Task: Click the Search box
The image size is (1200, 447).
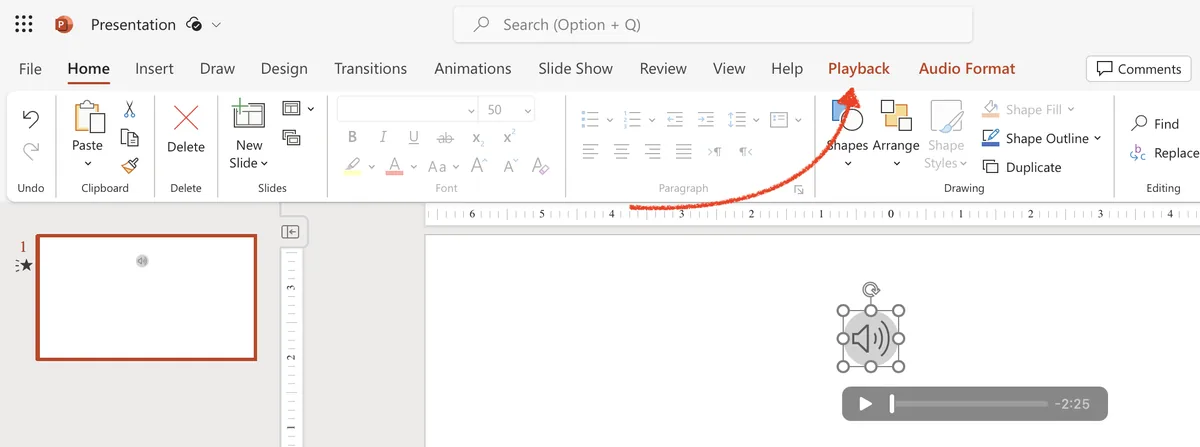Action: pos(713,24)
